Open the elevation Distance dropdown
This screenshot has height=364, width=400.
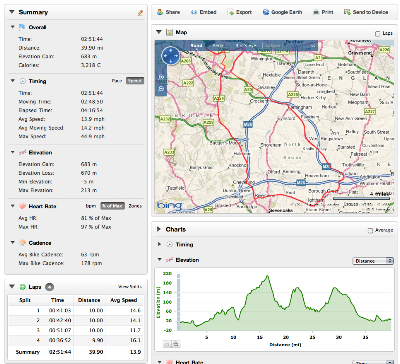click(373, 261)
